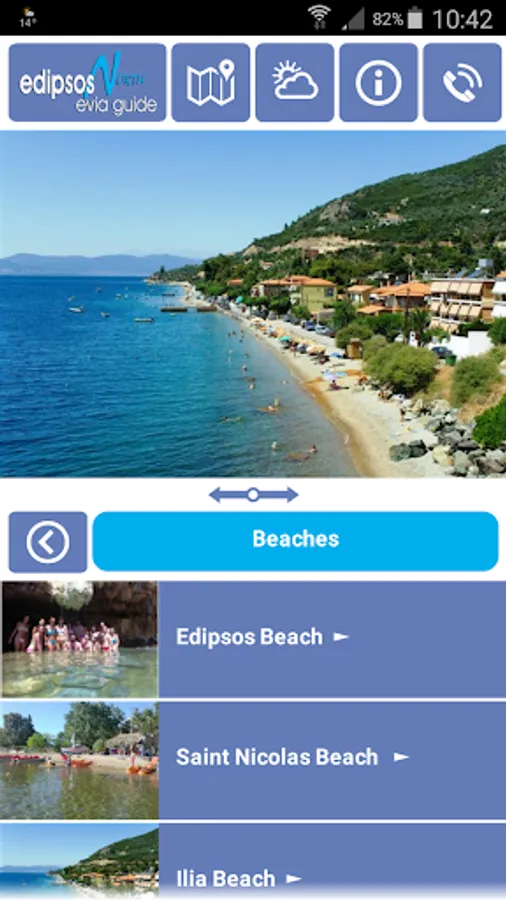Expand arrow next to Edipsos Beach
The height and width of the screenshot is (900, 506).
point(341,637)
